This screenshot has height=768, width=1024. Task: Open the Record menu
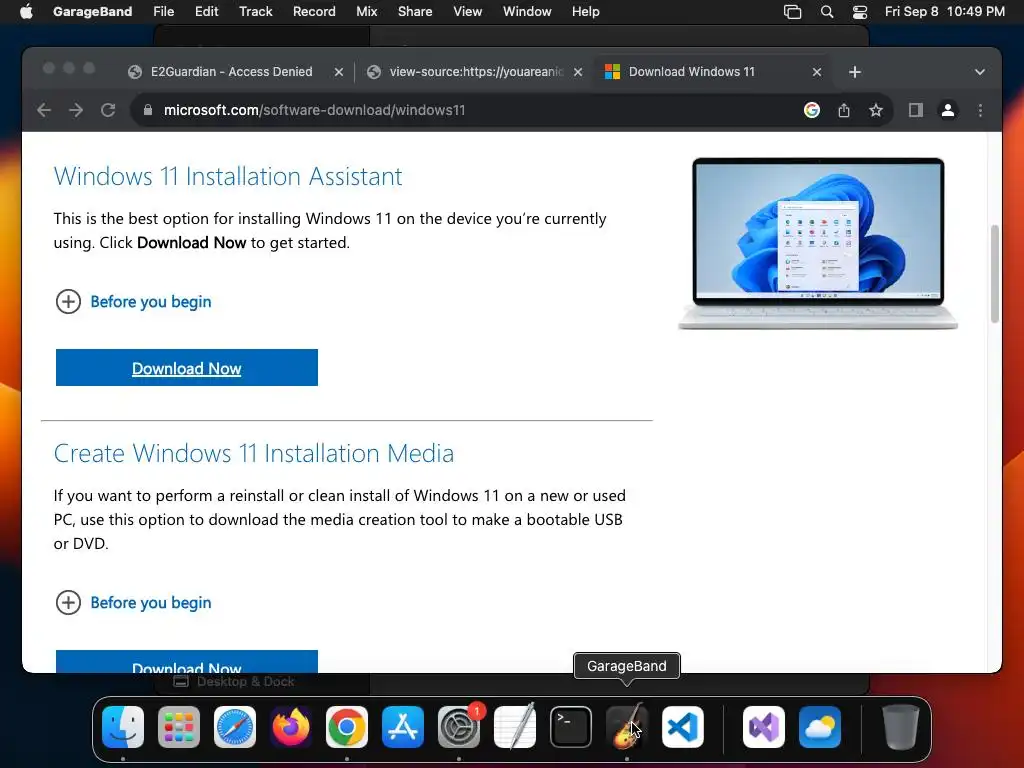tap(313, 12)
